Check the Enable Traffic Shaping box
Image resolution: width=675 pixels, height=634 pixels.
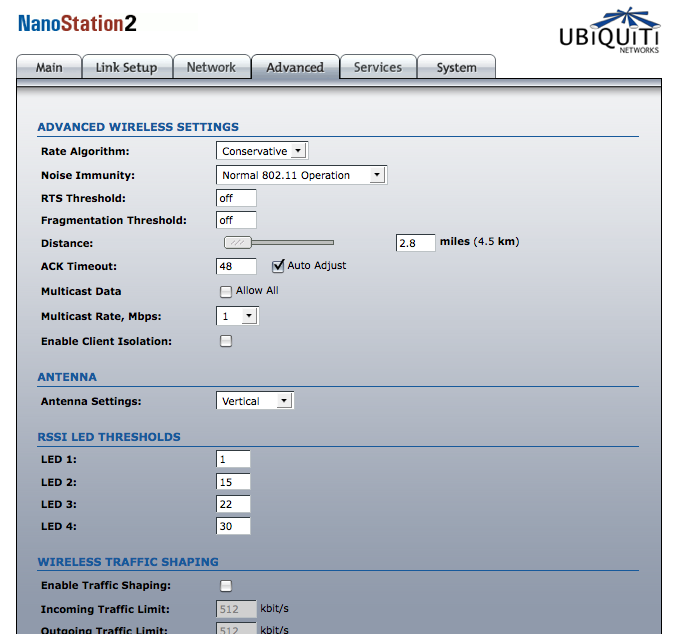(226, 586)
